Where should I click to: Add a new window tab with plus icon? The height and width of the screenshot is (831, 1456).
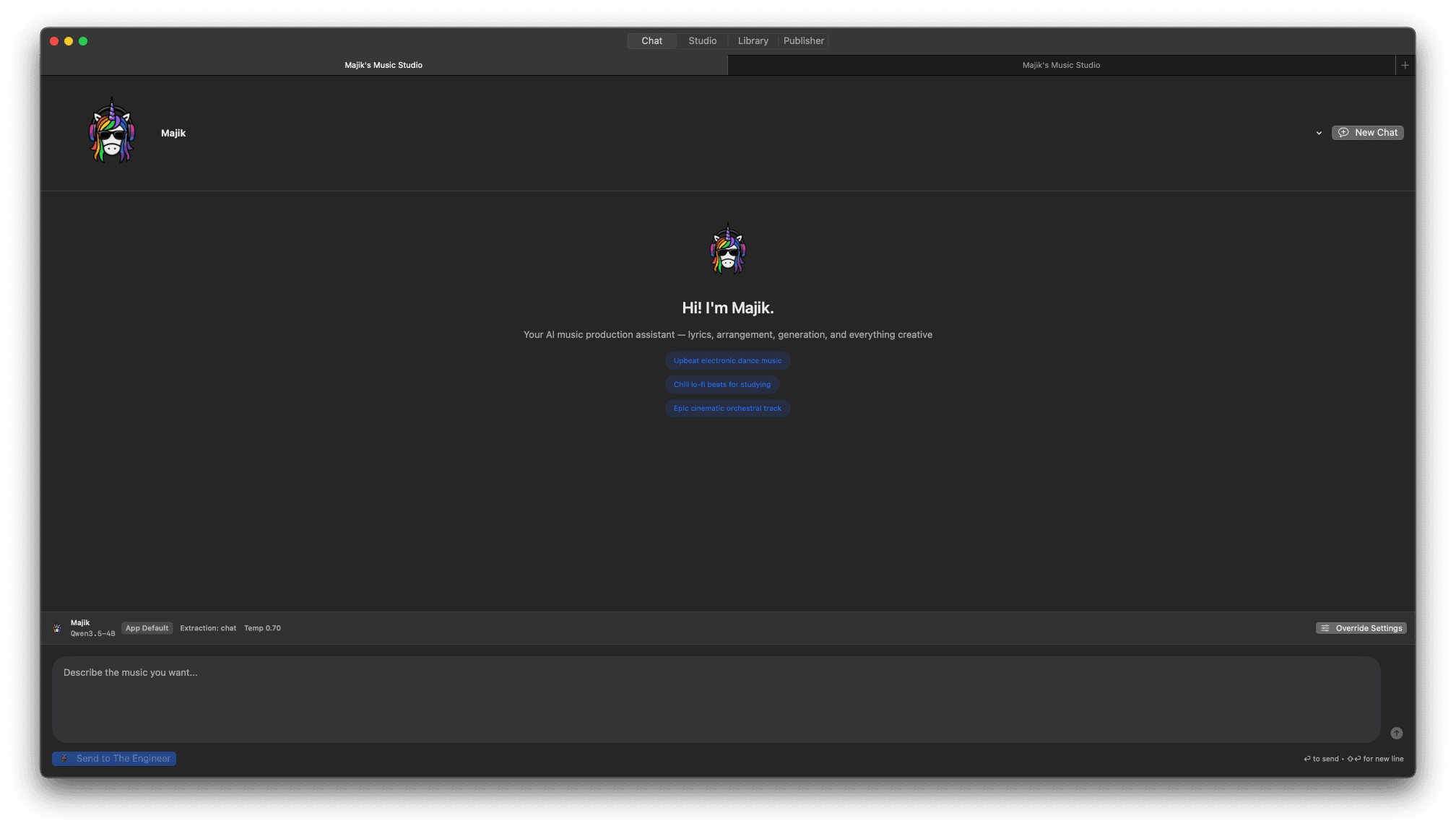(1405, 65)
